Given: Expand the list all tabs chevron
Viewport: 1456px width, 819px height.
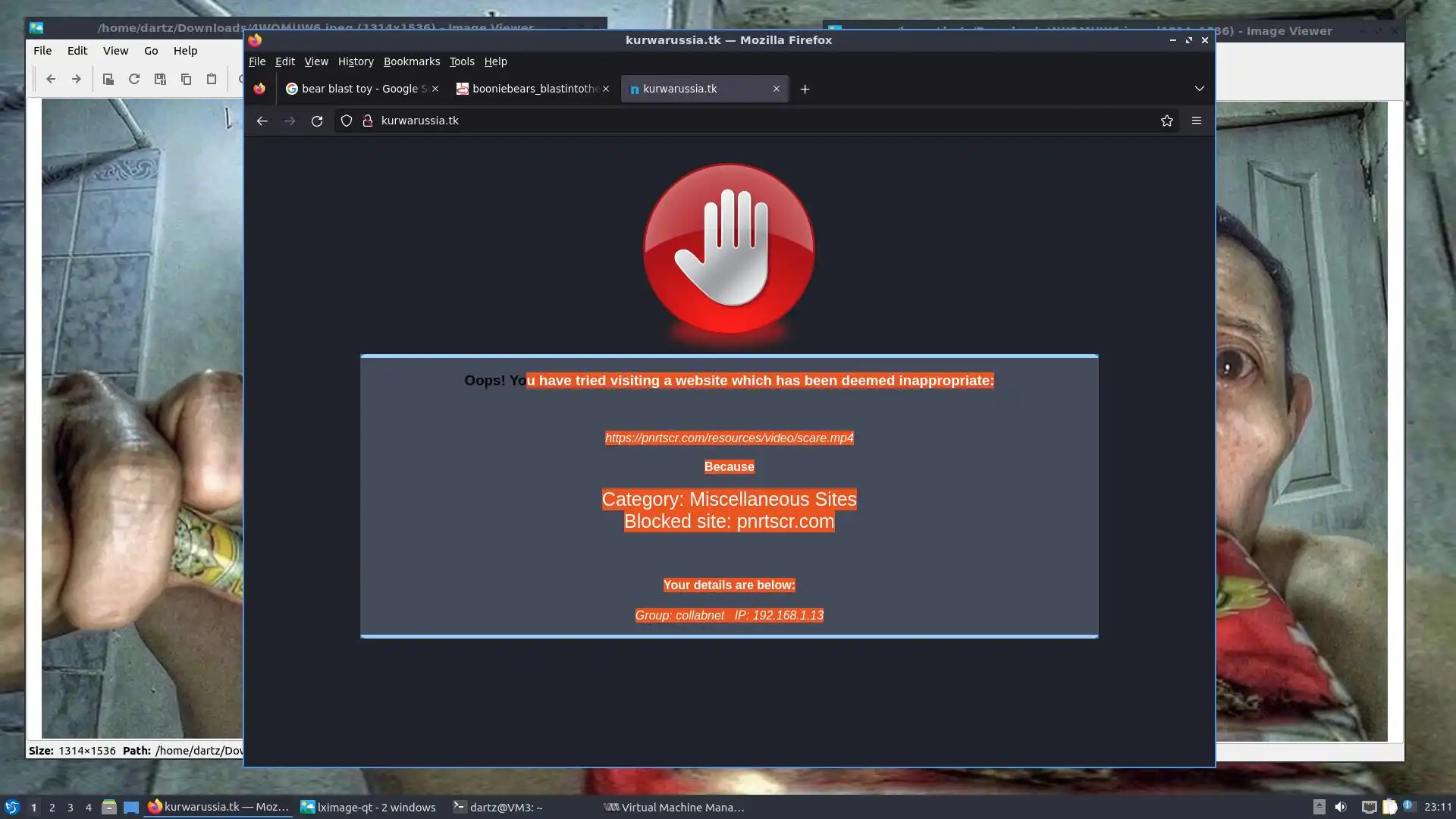Looking at the screenshot, I should [1199, 89].
